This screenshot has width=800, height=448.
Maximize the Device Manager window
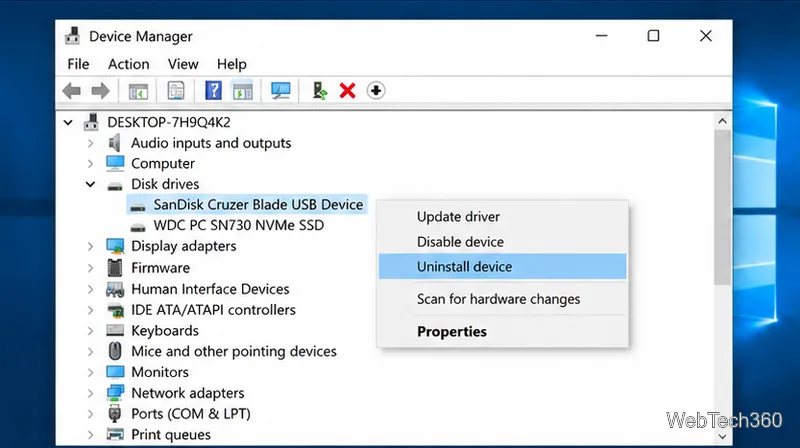[x=653, y=36]
